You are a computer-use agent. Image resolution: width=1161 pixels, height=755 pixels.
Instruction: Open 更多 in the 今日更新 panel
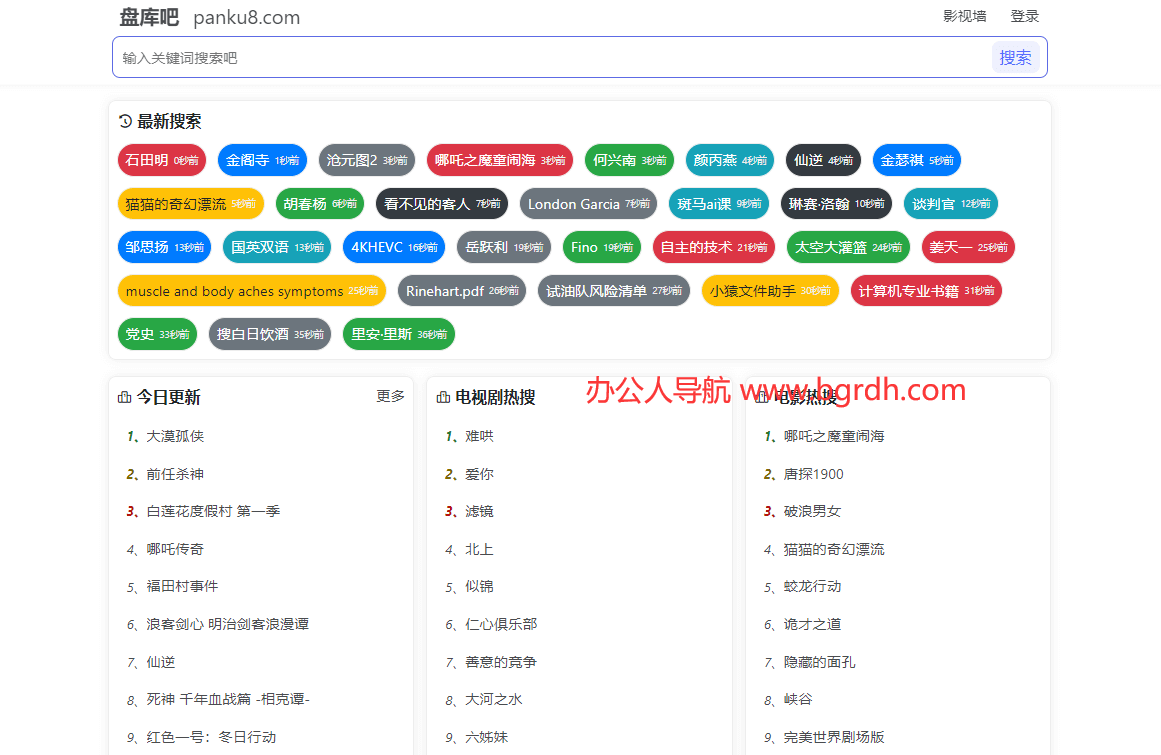(x=390, y=396)
